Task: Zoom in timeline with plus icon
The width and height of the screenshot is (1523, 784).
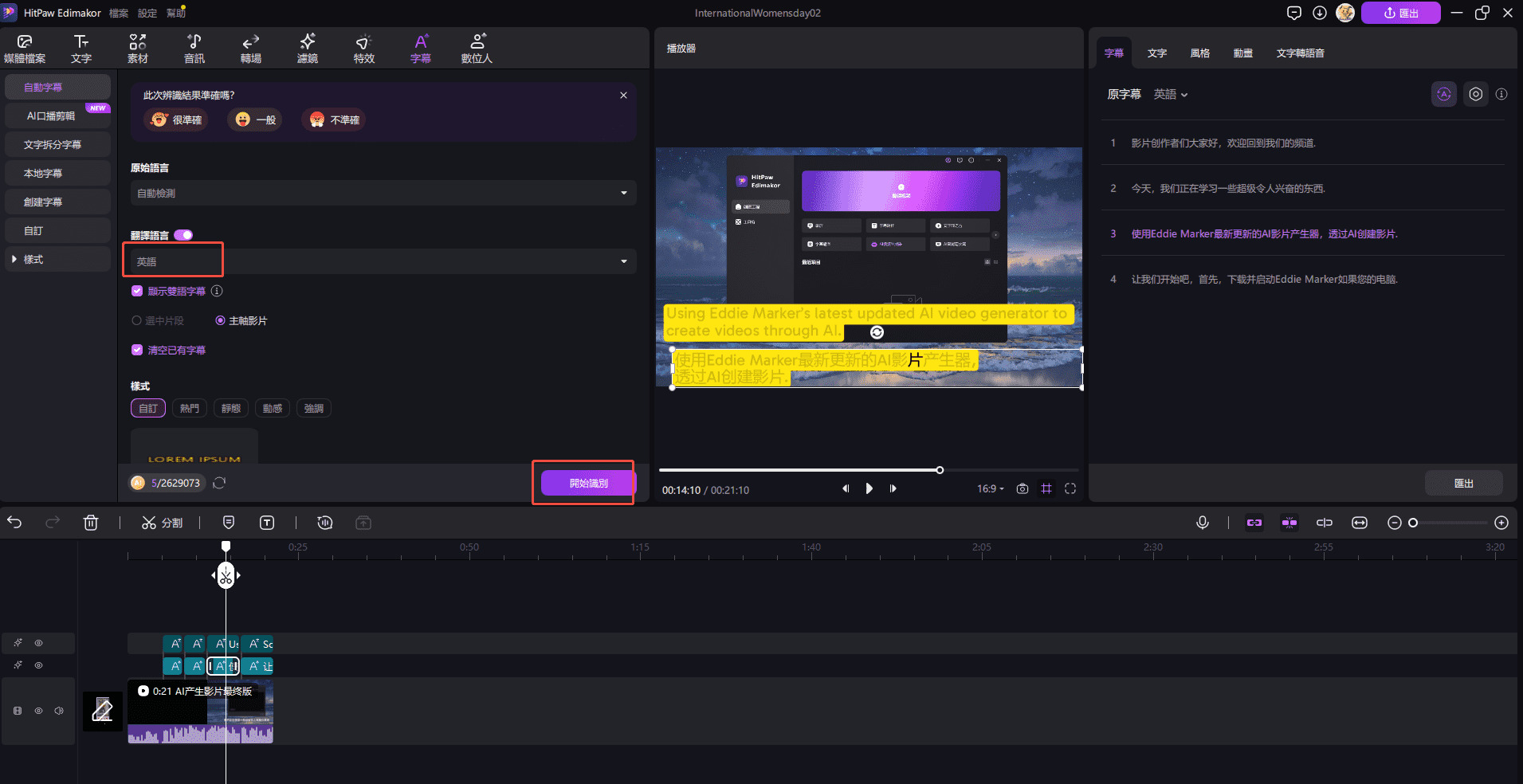Action: [1501, 523]
